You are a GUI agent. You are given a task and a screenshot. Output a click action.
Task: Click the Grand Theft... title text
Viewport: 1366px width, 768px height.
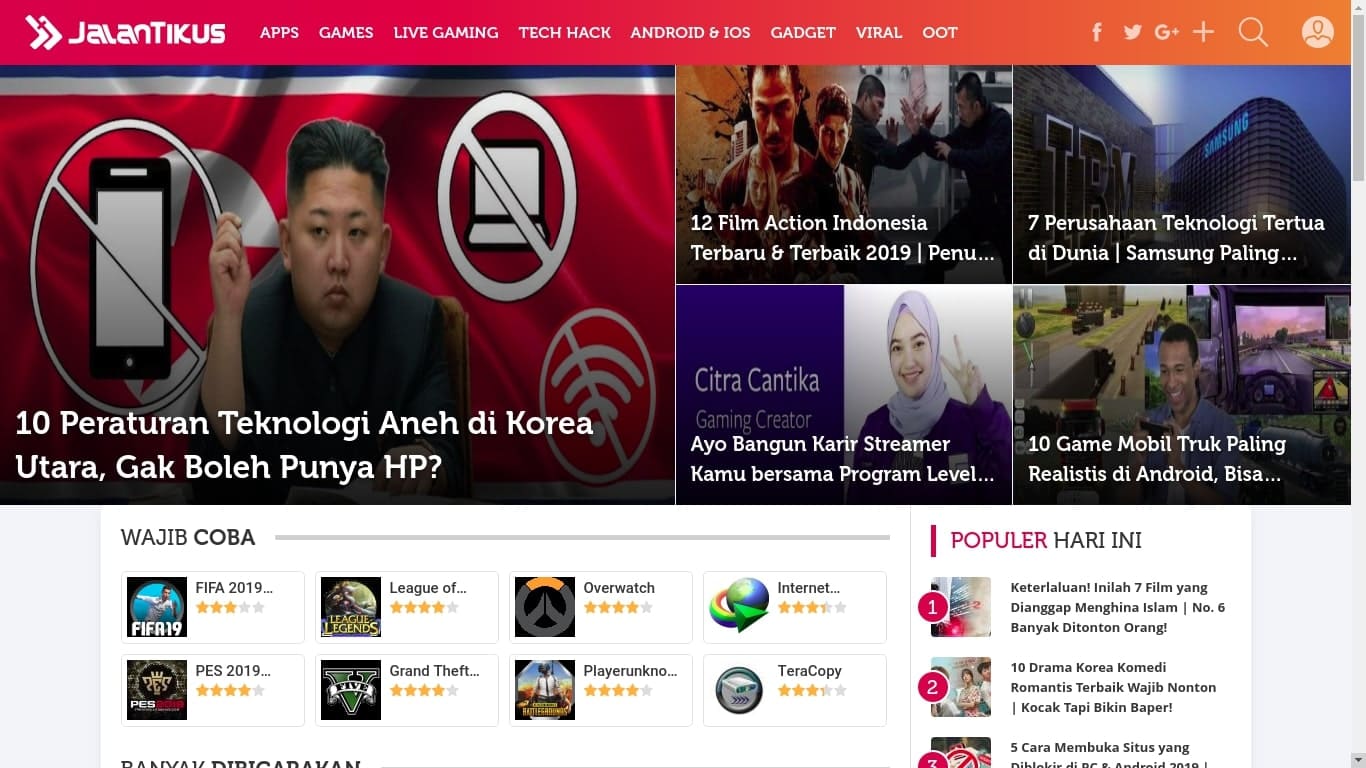point(434,671)
